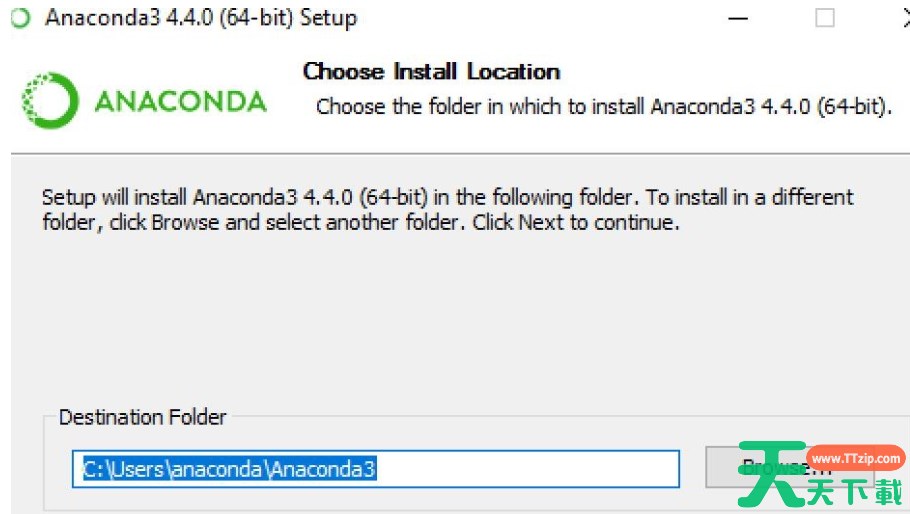Click the large green 天 watermark logo
The image size is (910, 514).
click(770, 476)
